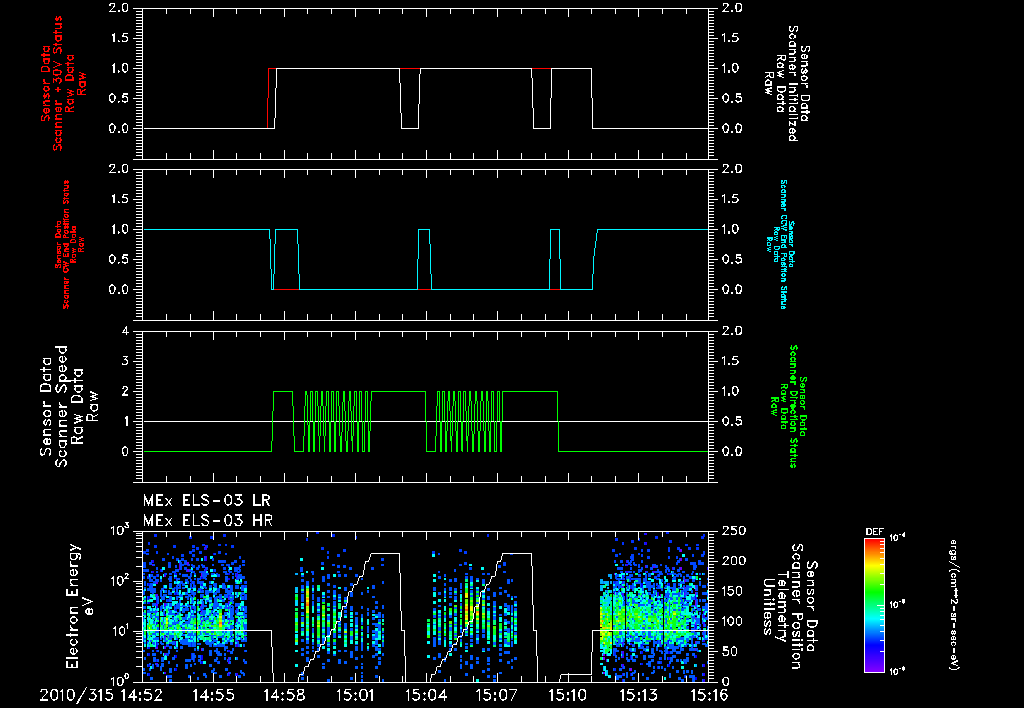
Task: Click the "50" tick on Scanner Position axis
Action: pyautogui.click(x=730, y=652)
